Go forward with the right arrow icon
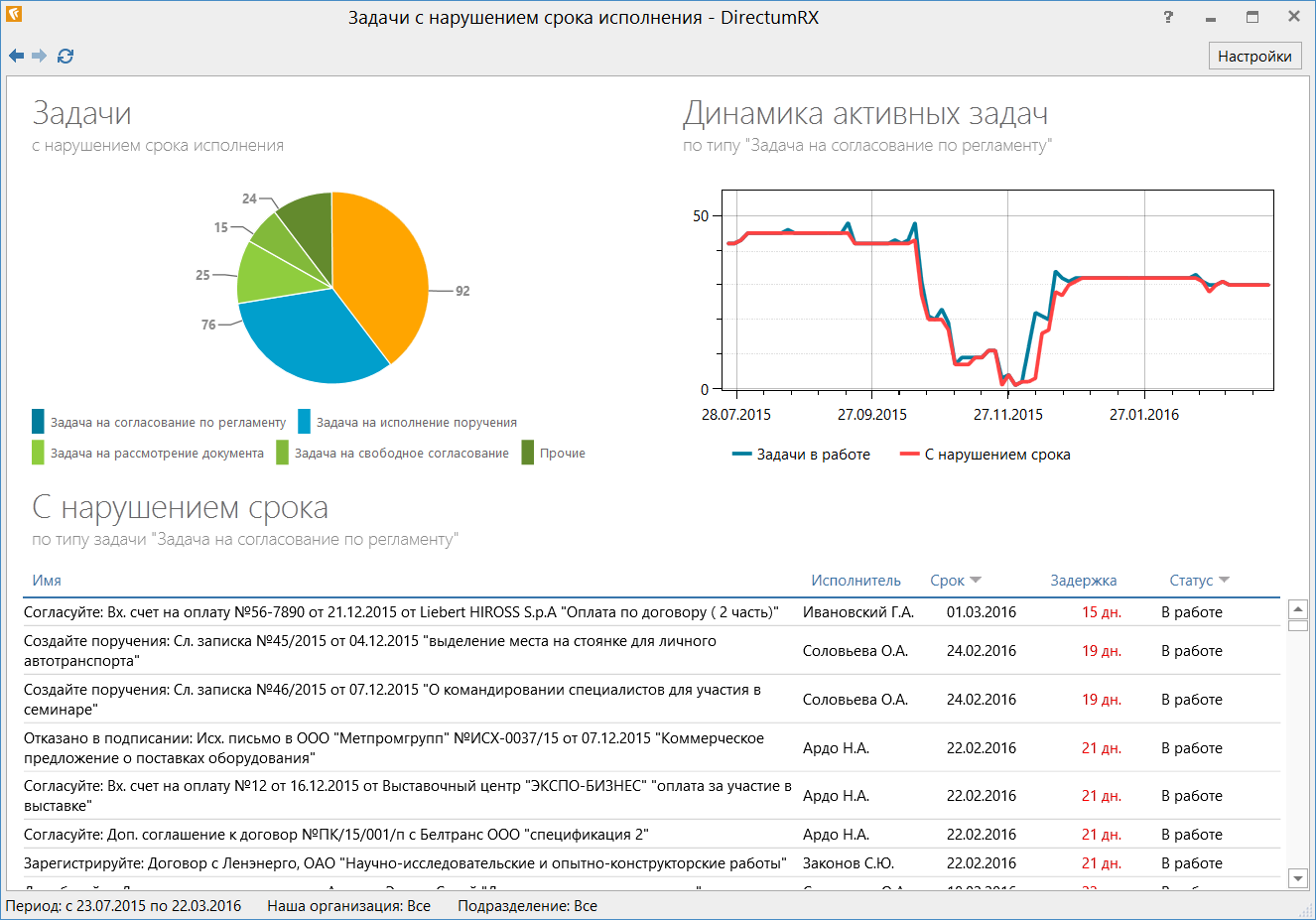 40,56
